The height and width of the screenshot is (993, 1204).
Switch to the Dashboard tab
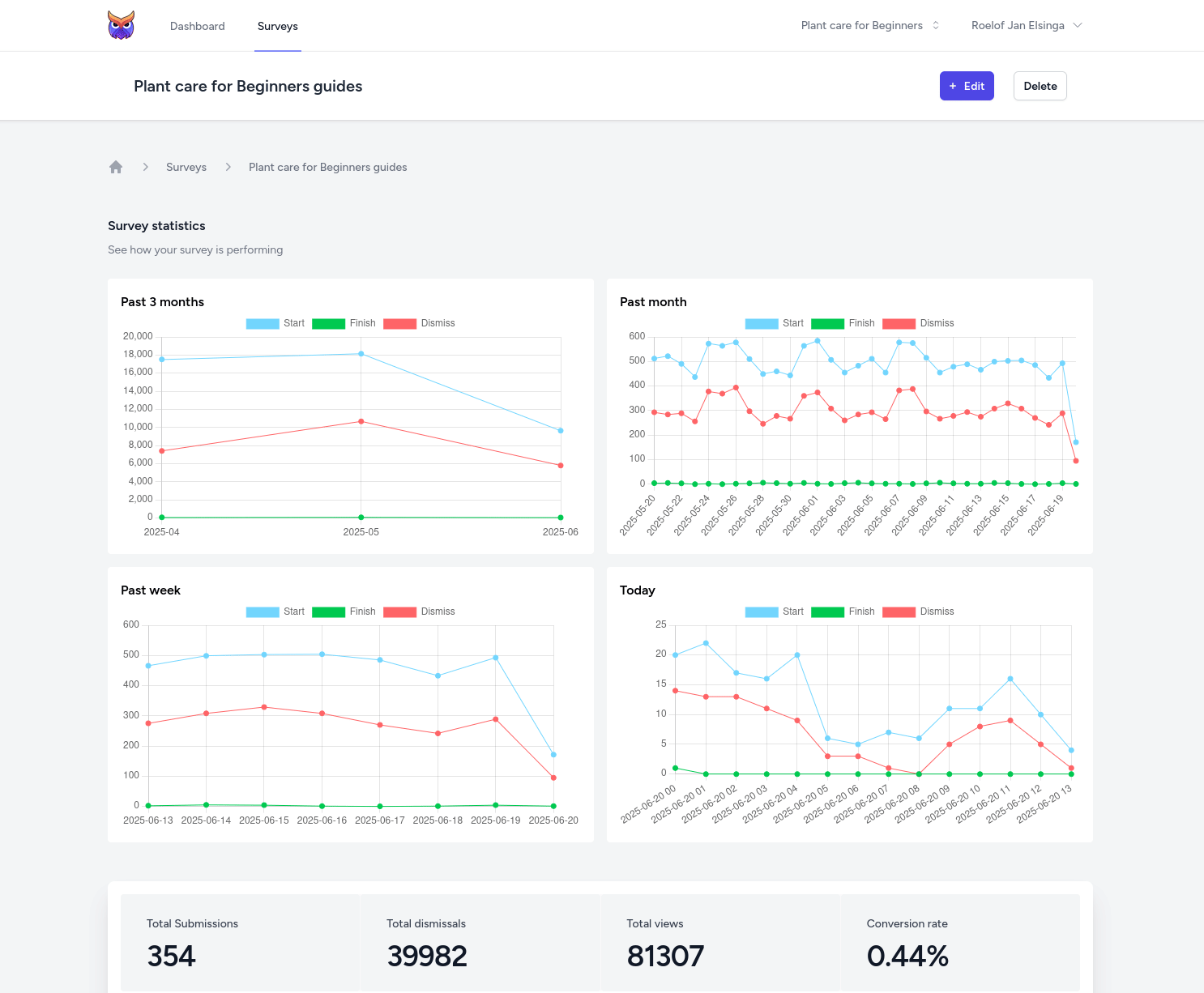tap(197, 26)
